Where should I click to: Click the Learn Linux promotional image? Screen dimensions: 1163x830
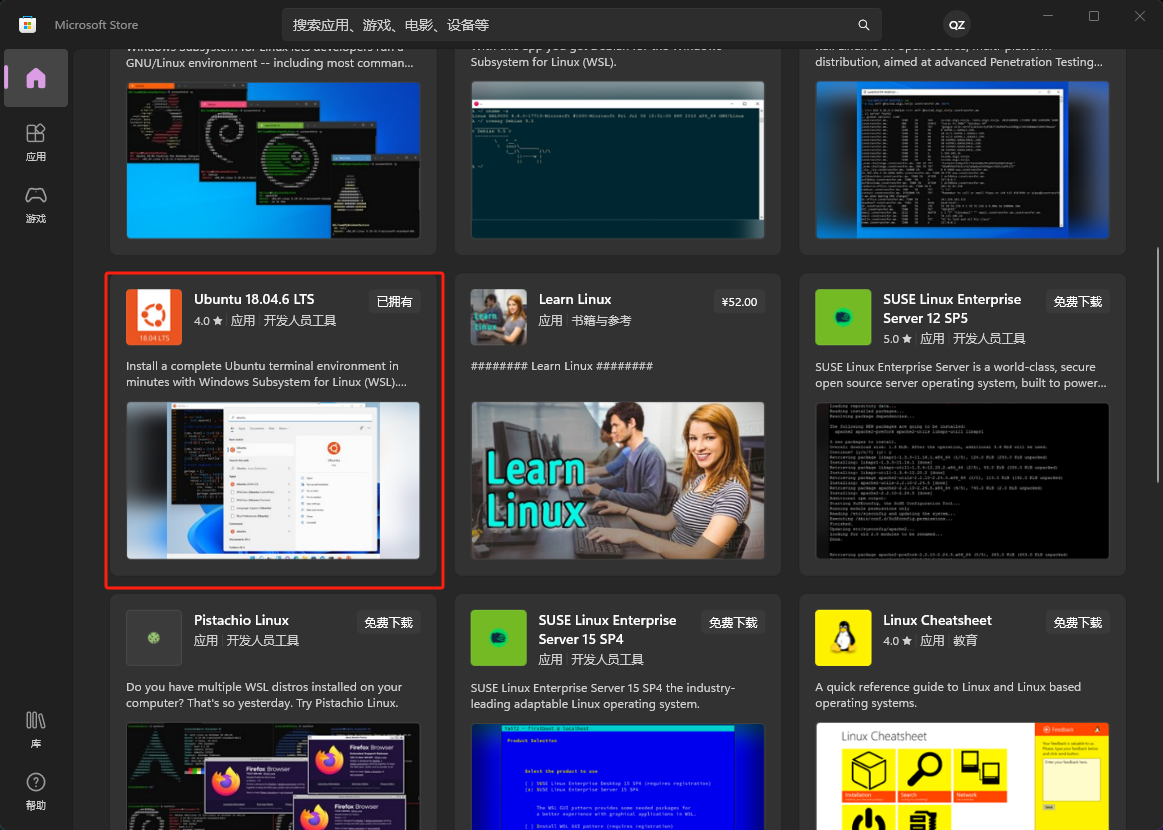click(618, 481)
